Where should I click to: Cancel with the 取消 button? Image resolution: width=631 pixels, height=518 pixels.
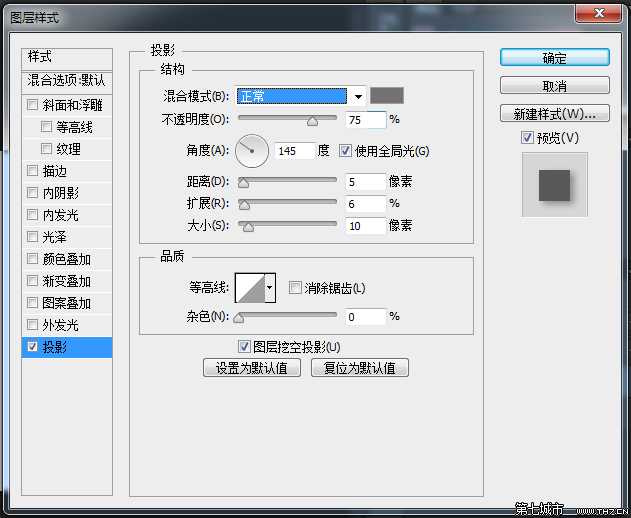[555, 85]
